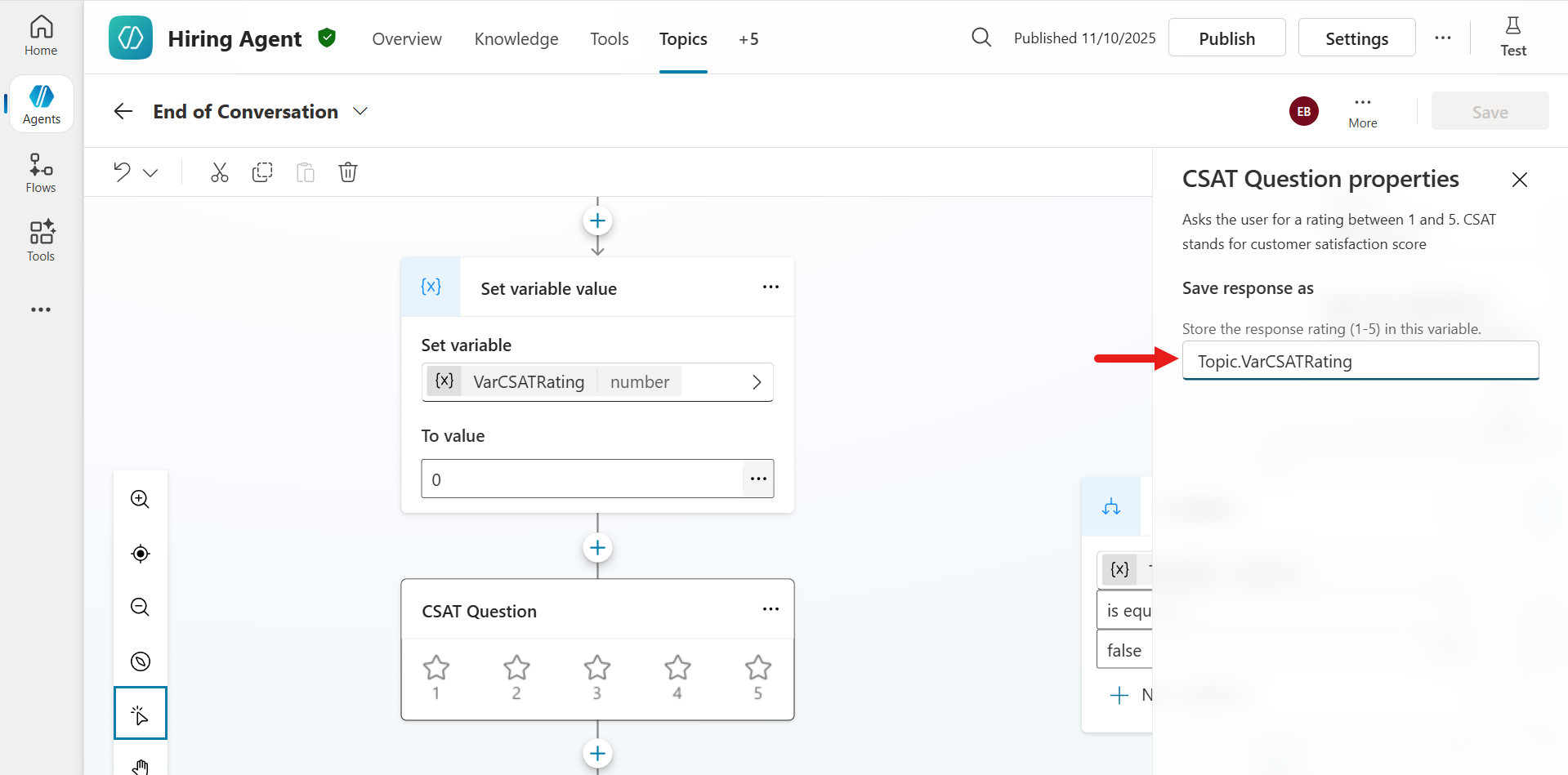Screen dimensions: 1568x775
Task: Expand undo history dropdown arrow
Action: pos(150,173)
